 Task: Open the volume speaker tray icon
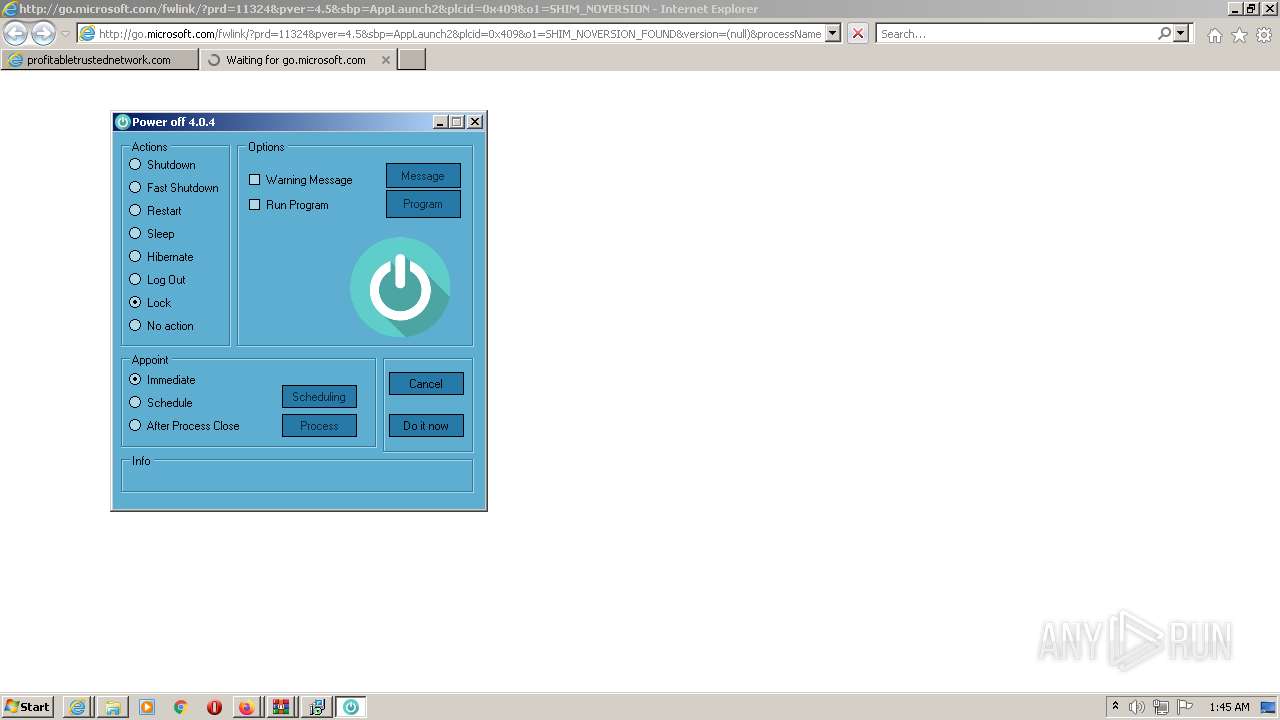1137,707
